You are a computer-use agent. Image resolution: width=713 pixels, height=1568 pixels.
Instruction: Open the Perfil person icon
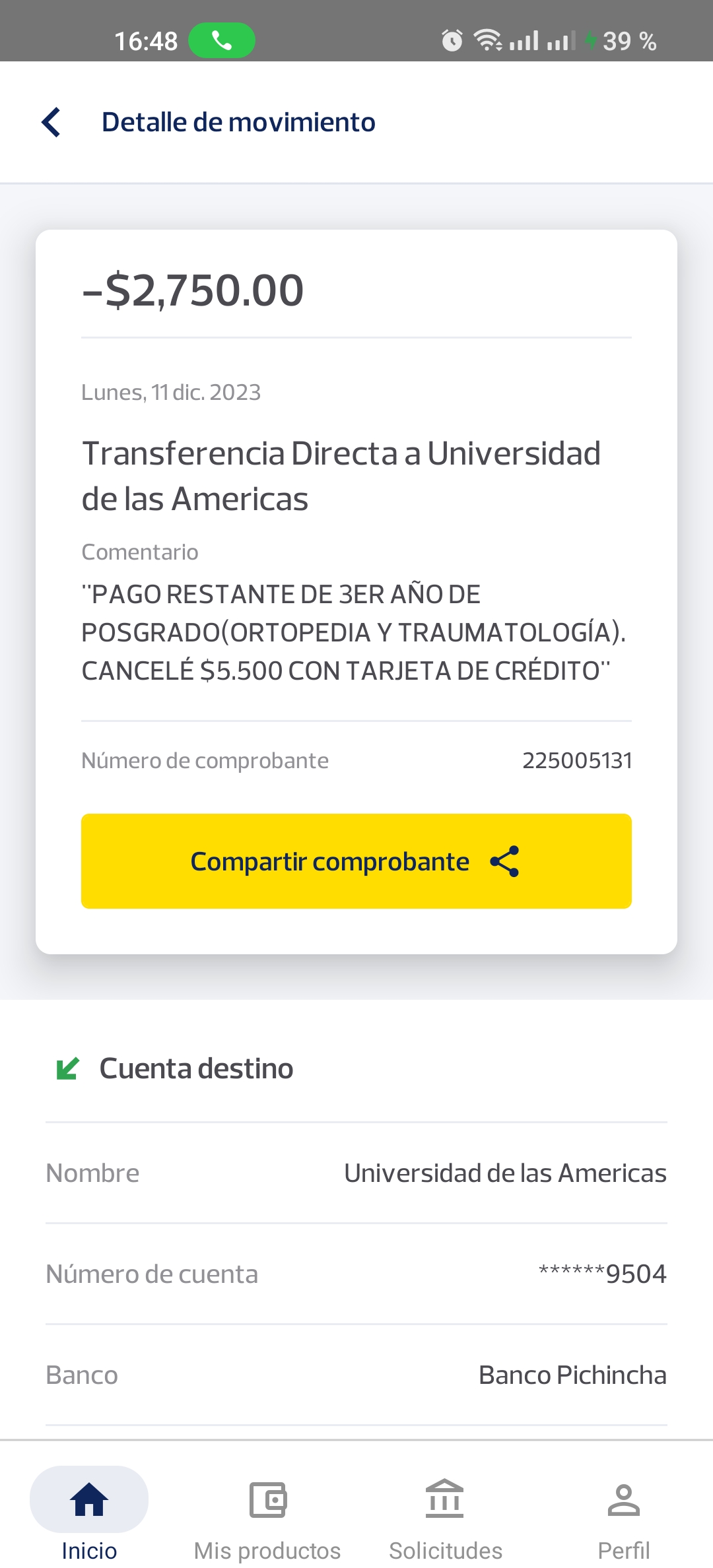pyautogui.click(x=623, y=1499)
